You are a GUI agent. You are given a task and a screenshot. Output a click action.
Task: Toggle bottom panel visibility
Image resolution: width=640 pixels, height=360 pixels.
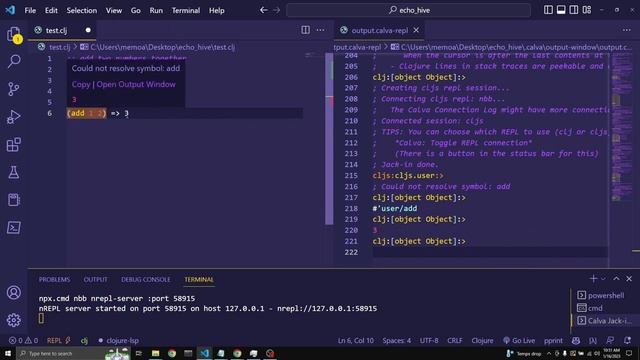coord(561,10)
